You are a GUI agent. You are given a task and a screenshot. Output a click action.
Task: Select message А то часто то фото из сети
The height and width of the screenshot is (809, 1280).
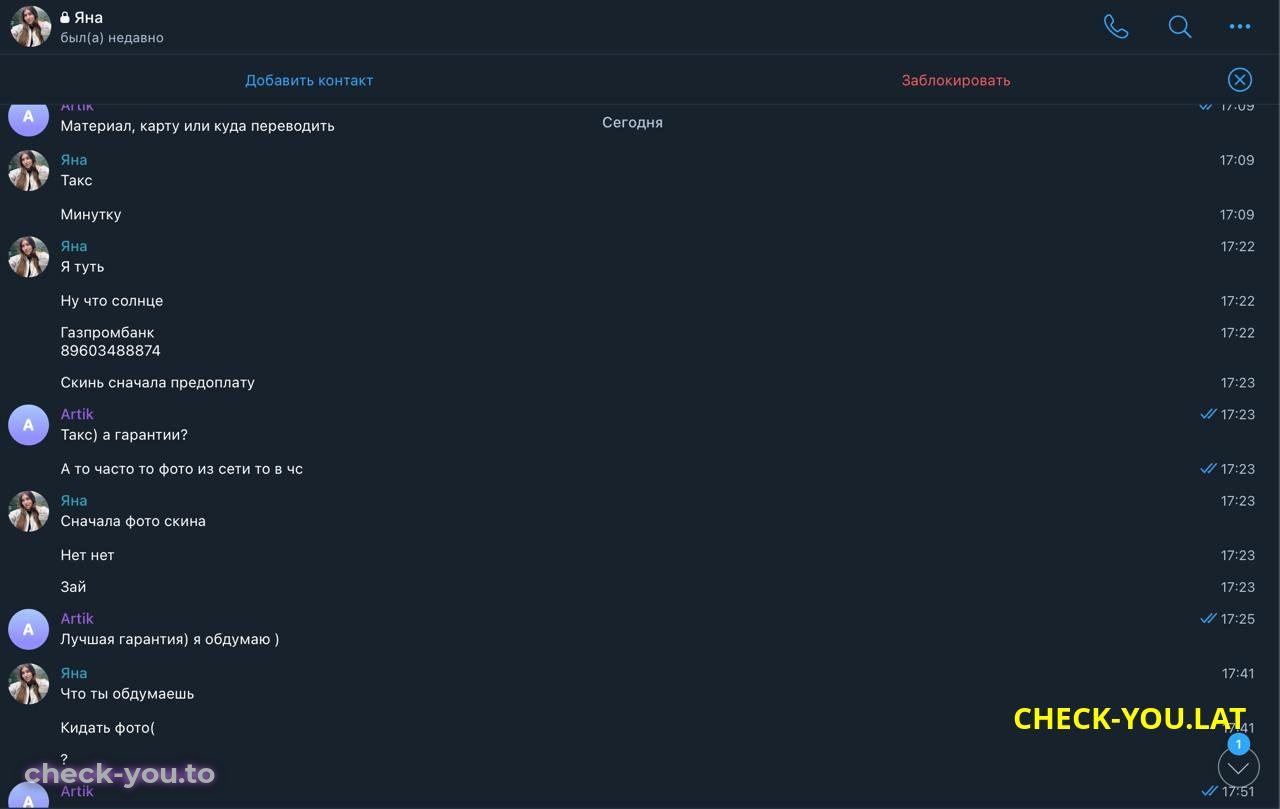tap(182, 469)
